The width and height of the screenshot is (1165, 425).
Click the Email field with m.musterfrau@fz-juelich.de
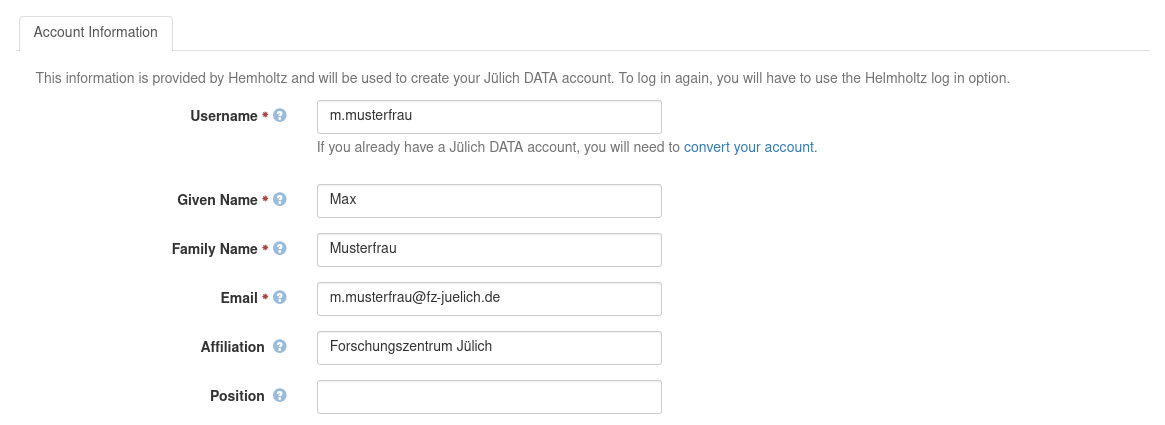[x=489, y=299]
